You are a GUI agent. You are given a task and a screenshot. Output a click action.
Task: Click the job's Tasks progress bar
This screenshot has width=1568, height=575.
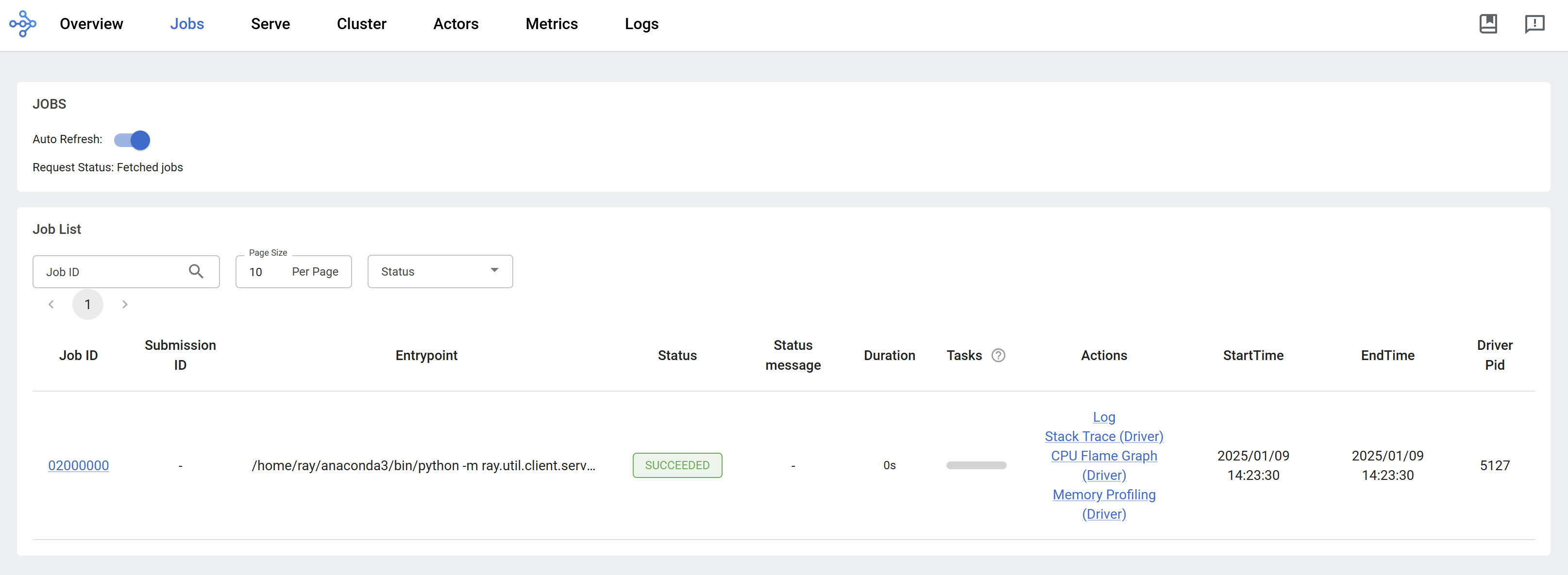point(976,465)
